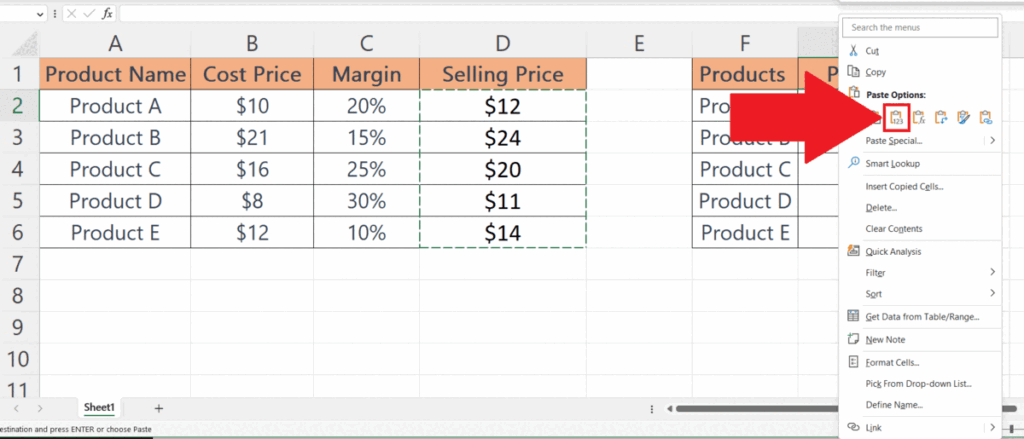Click the formula bar Cancel X icon
Viewport: 1024px width, 439px height.
[73, 14]
